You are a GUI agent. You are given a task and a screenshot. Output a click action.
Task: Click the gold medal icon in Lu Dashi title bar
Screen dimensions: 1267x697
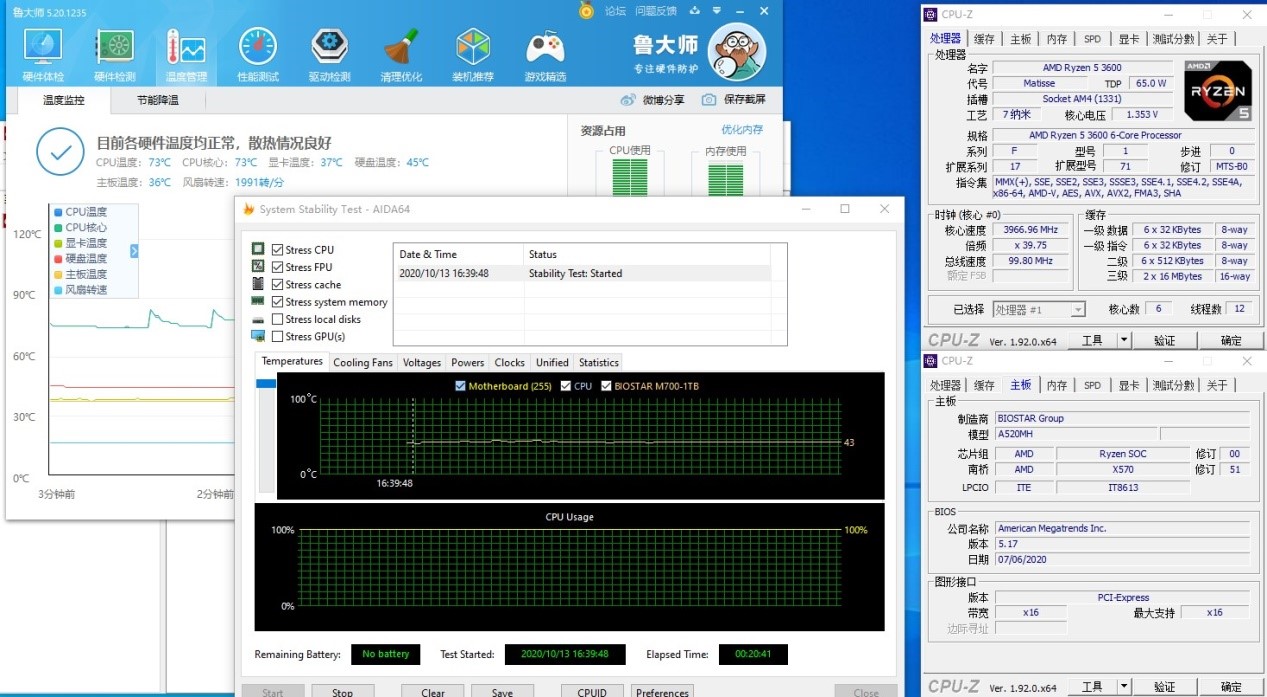(586, 11)
